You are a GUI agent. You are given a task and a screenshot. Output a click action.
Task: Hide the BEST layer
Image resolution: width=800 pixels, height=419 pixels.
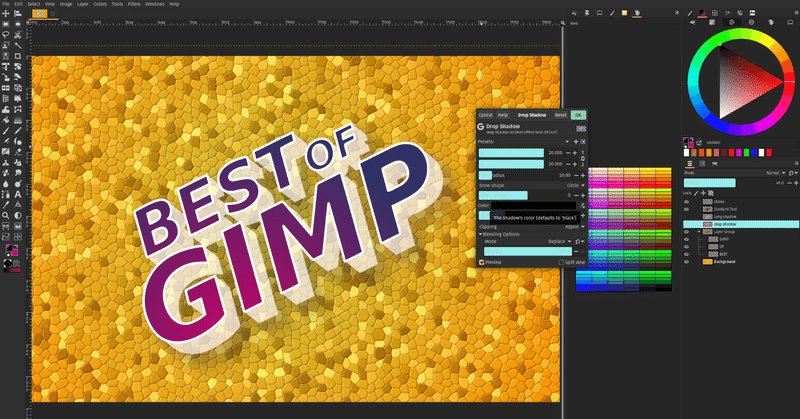686,254
